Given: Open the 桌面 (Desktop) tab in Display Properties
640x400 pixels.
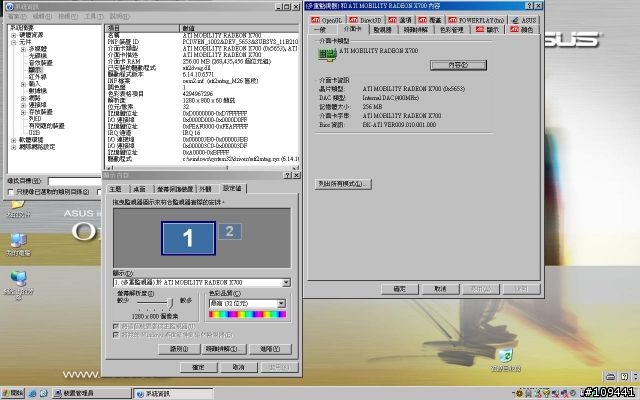Looking at the screenshot, I should [x=140, y=189].
